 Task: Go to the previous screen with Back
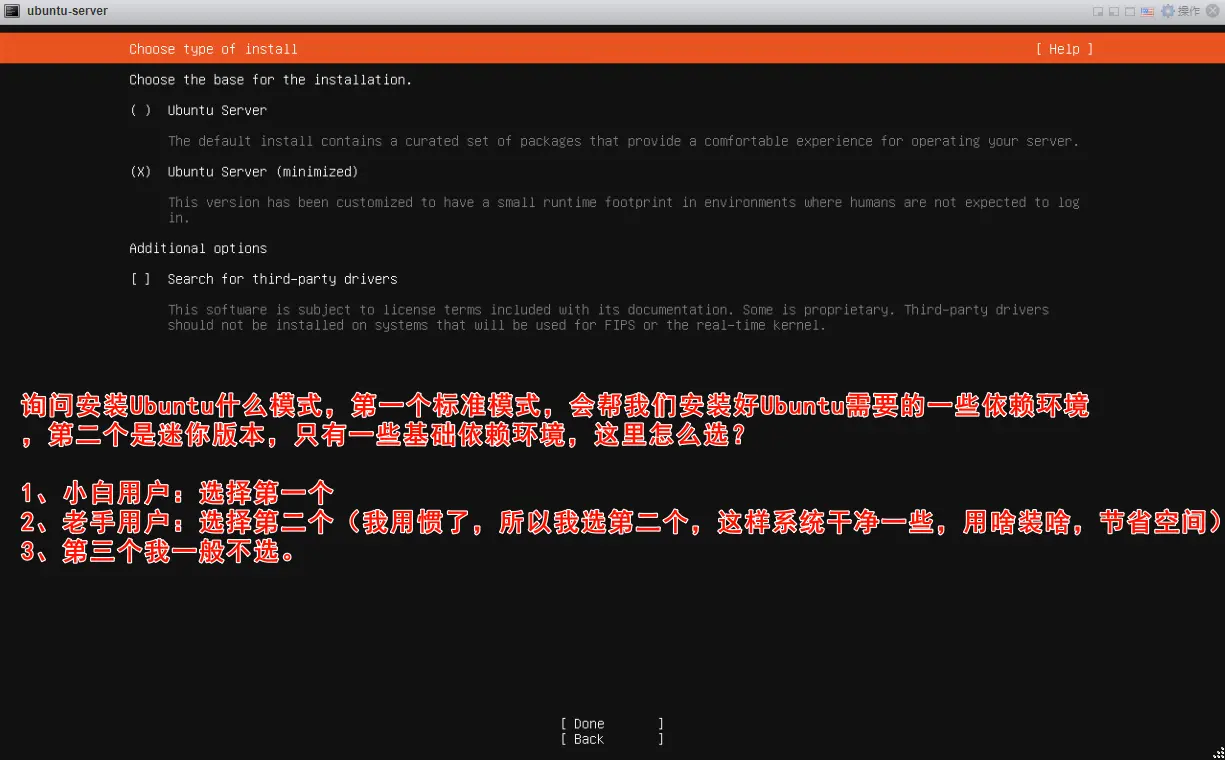[612, 739]
